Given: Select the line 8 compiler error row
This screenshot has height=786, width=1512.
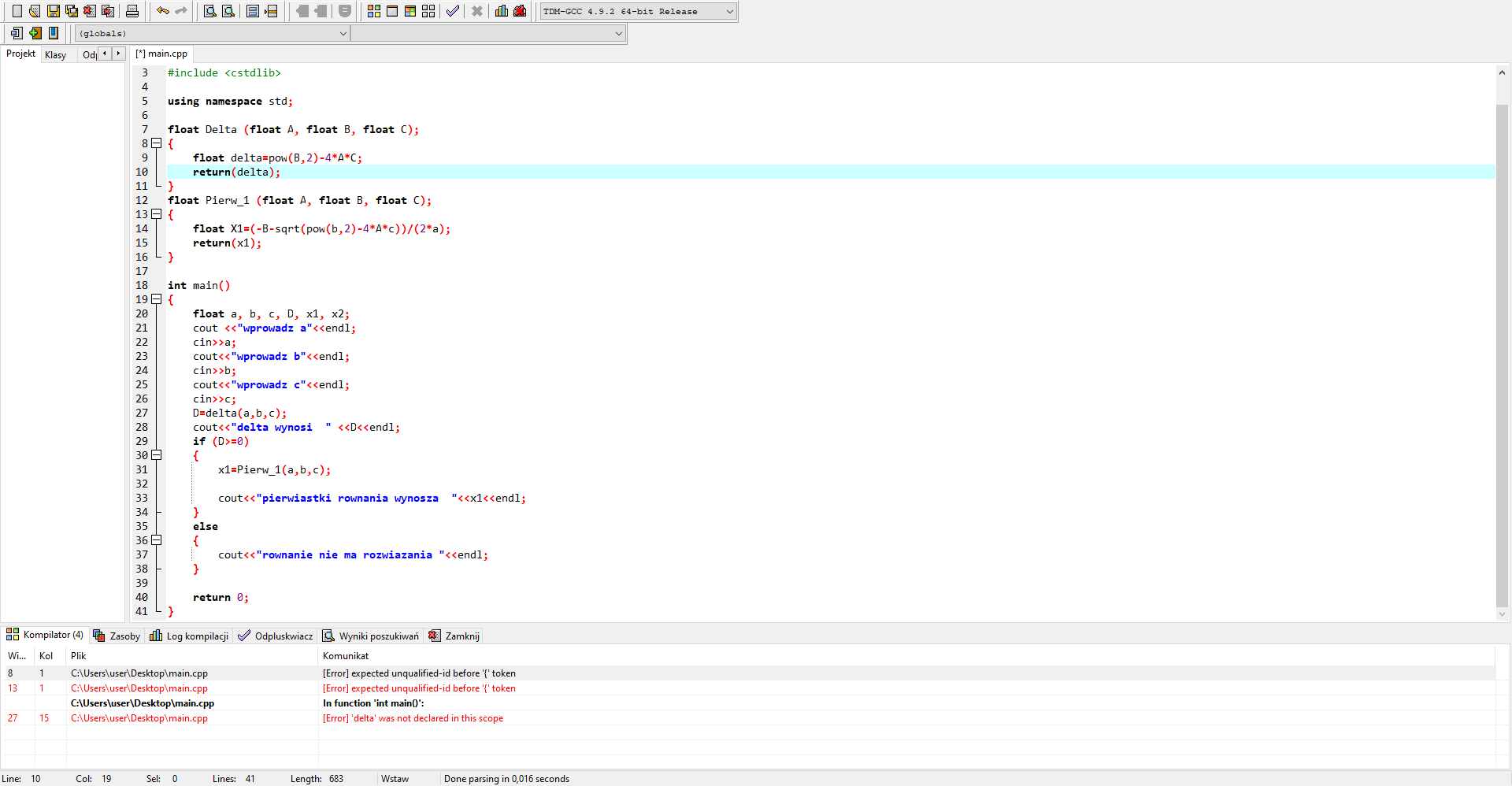Looking at the screenshot, I should pyautogui.click(x=748, y=673).
